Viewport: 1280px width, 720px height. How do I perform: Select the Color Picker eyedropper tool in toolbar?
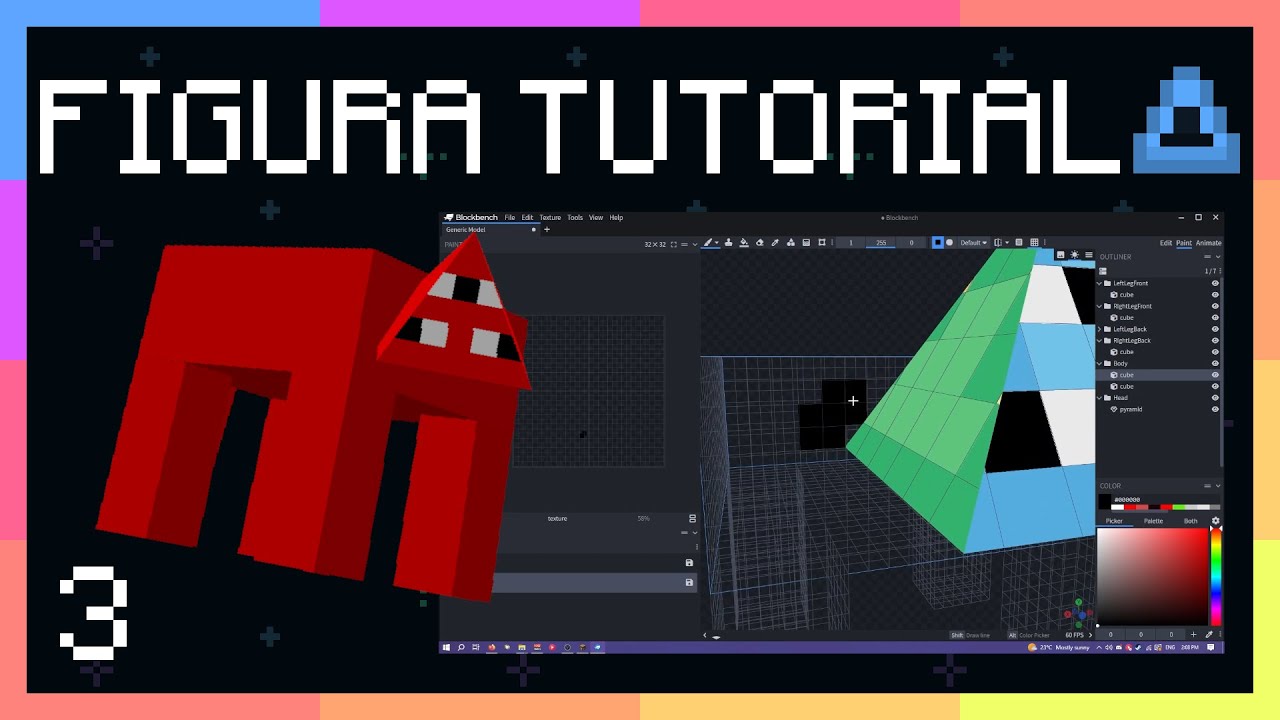tap(775, 242)
